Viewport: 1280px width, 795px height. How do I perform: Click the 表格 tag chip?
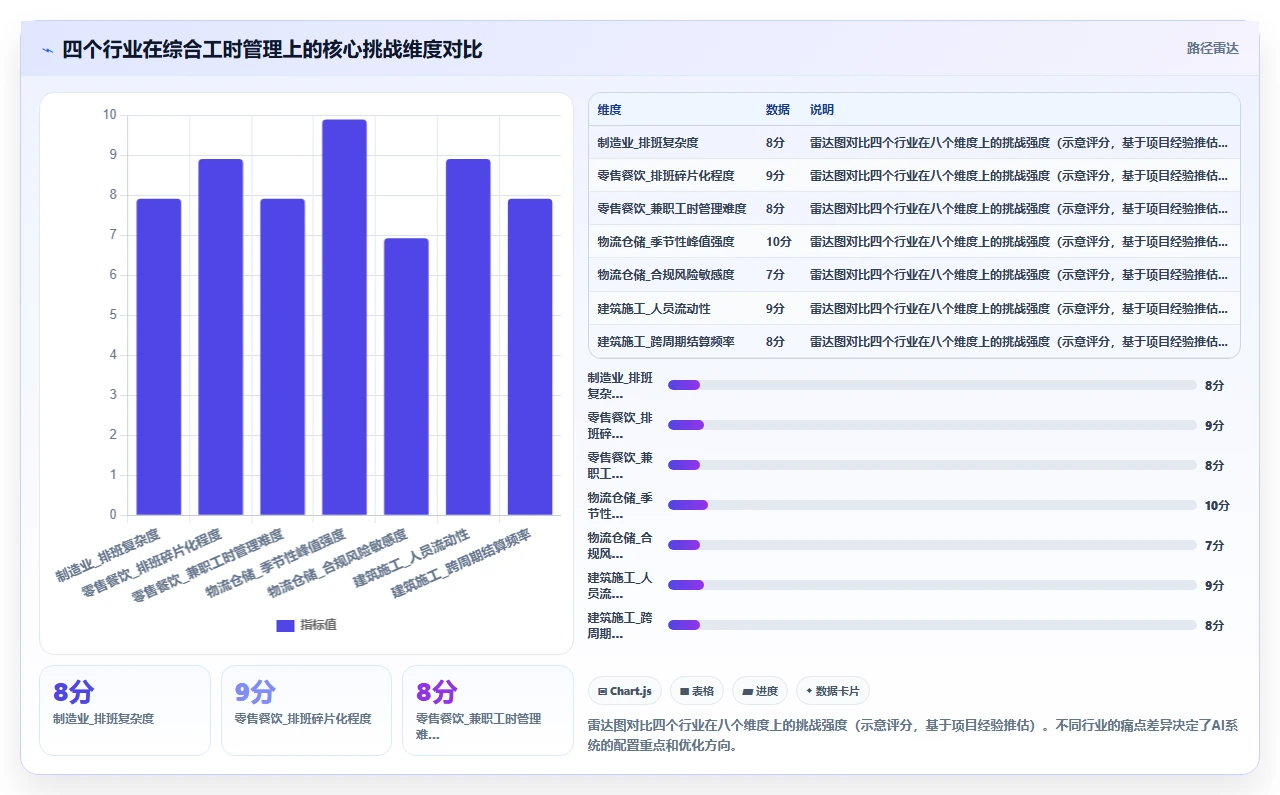(x=697, y=691)
